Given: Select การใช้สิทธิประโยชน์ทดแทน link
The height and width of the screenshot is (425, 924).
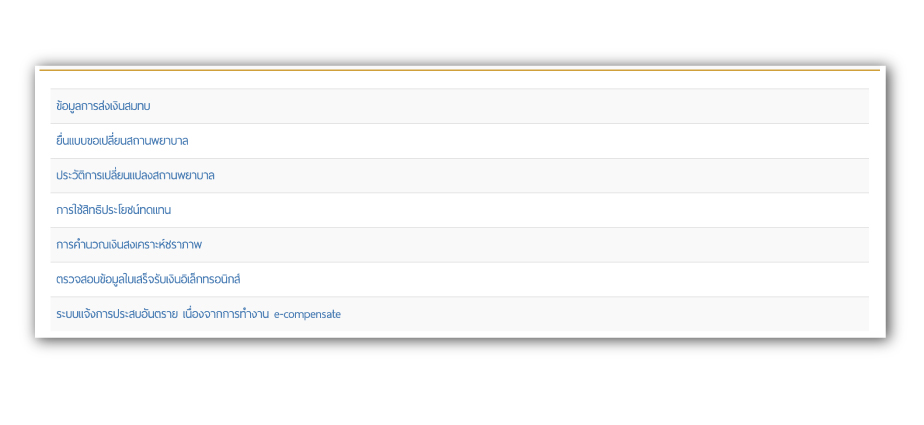Looking at the screenshot, I should (x=113, y=210).
